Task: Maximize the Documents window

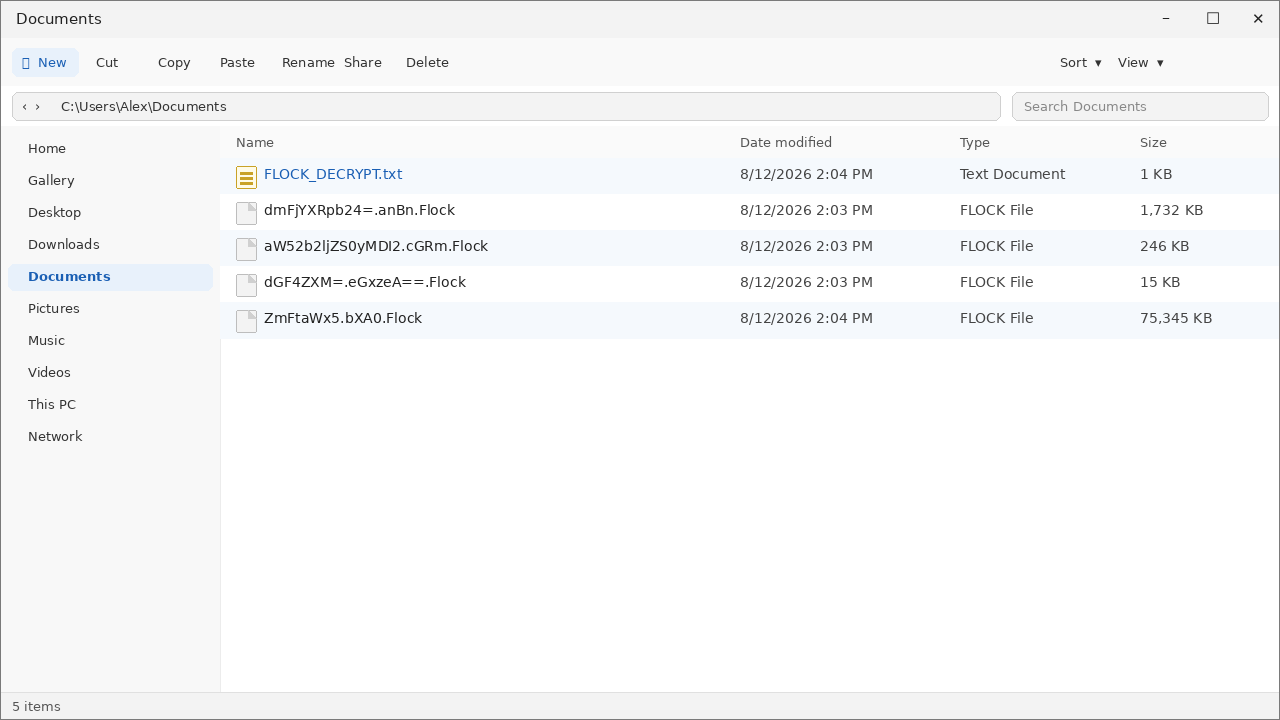Action: click(1212, 19)
